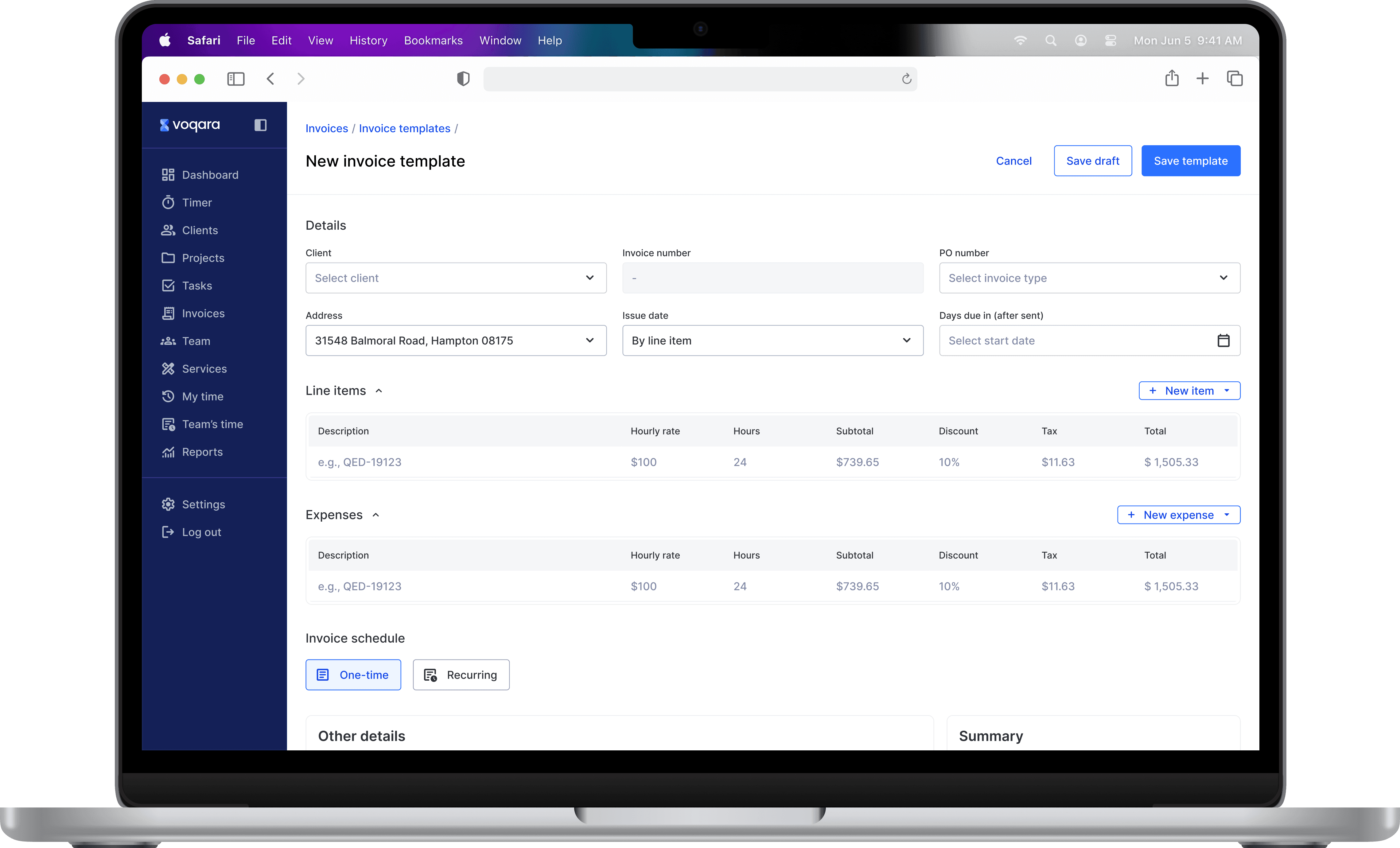Collapse sidebar with voqara panel icon

pyautogui.click(x=260, y=125)
